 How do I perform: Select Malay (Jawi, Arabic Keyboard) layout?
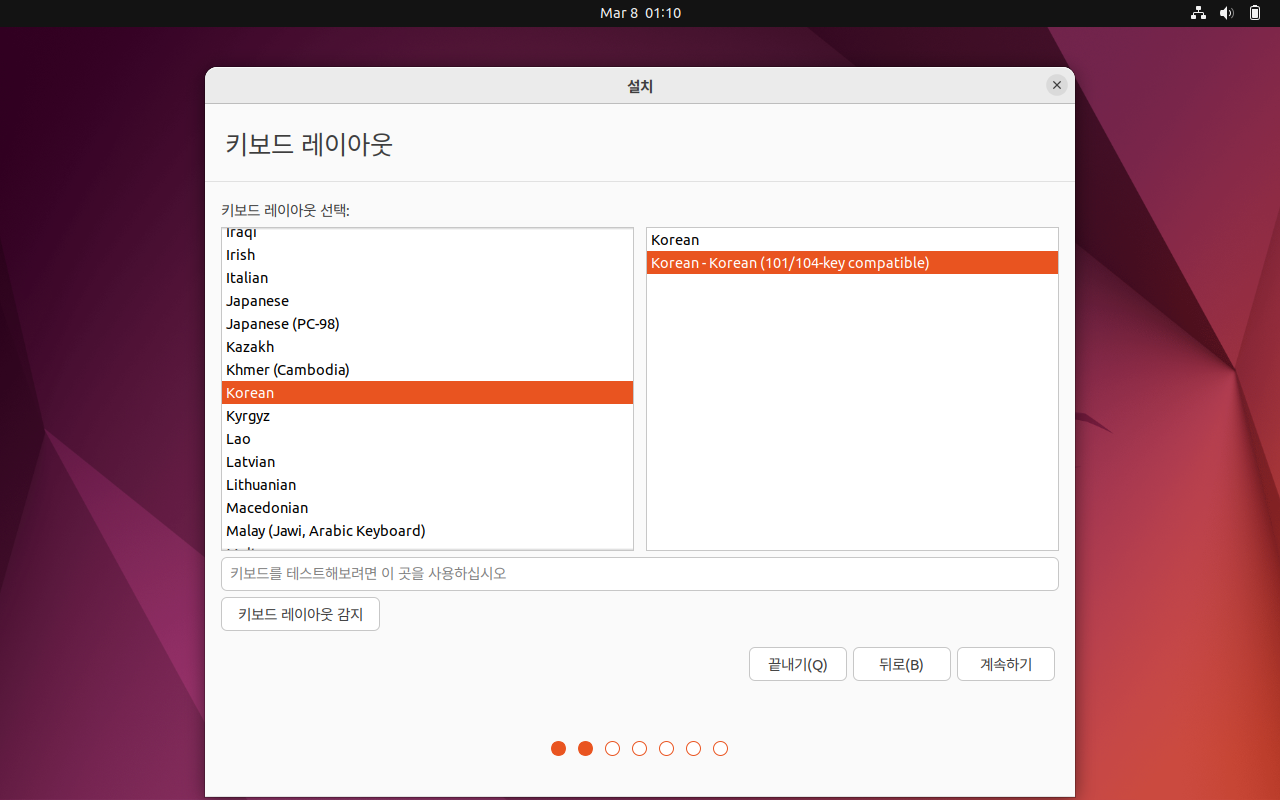coord(427,531)
